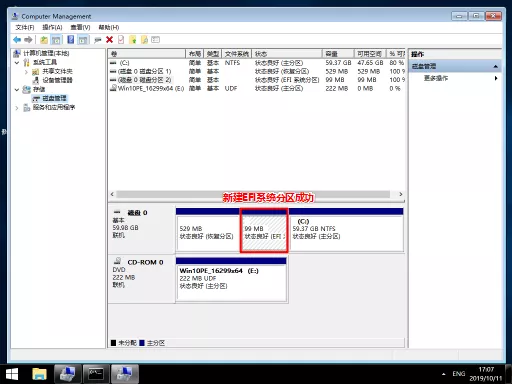Select the CD-ROM 0 drive label
The height and width of the screenshot is (384, 512).
pos(142,279)
